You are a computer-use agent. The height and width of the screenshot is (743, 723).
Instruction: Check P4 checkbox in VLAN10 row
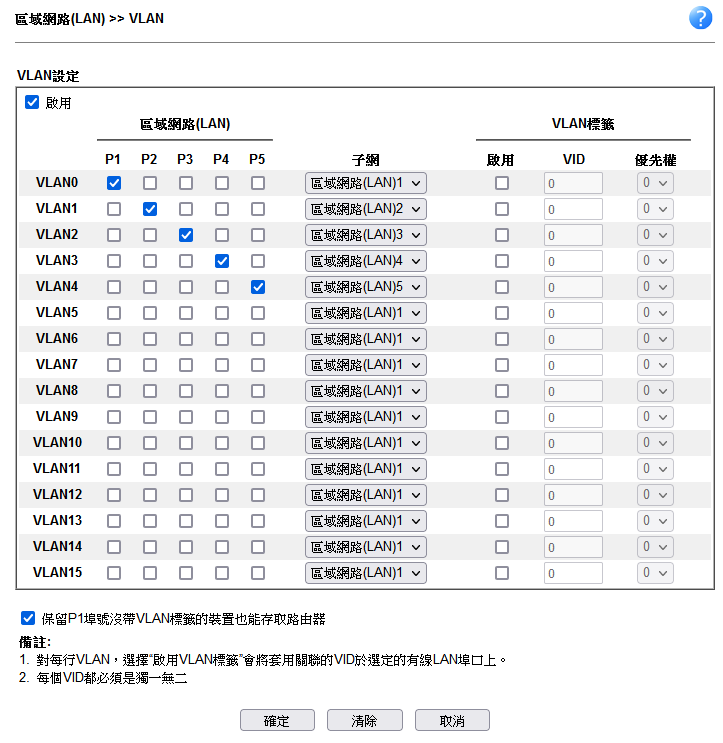[x=222, y=443]
